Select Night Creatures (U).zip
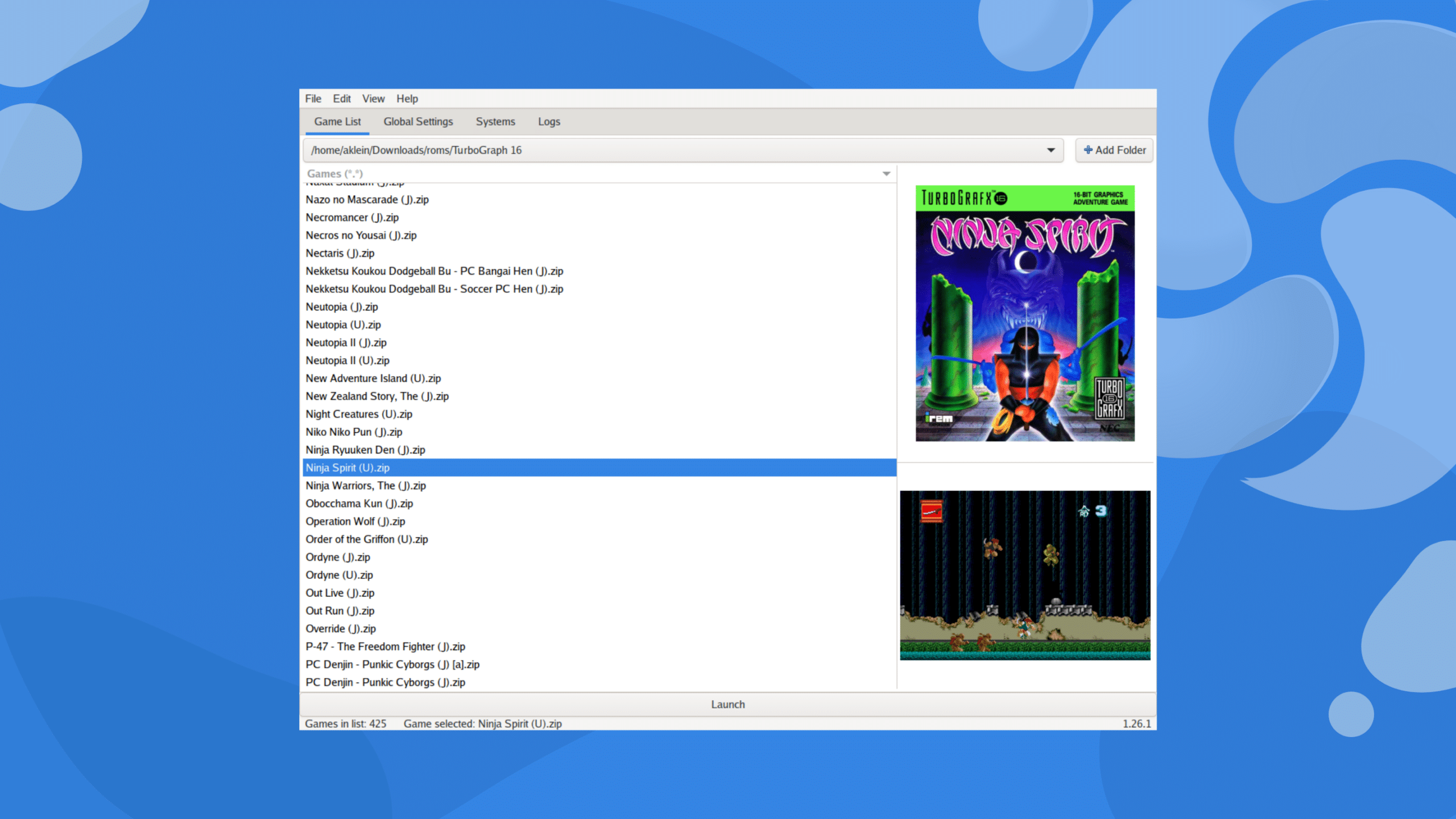 pyautogui.click(x=599, y=414)
